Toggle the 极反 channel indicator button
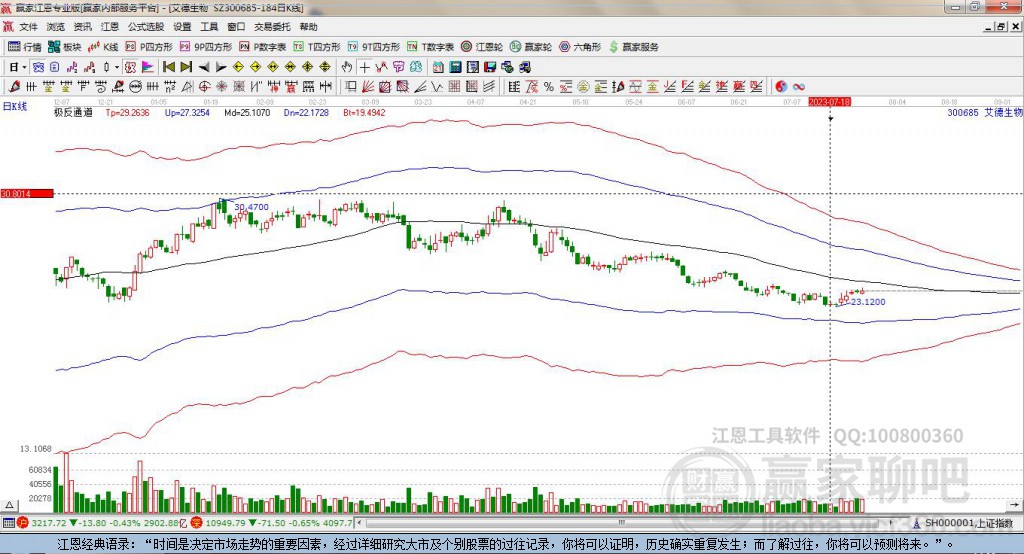 (130, 67)
